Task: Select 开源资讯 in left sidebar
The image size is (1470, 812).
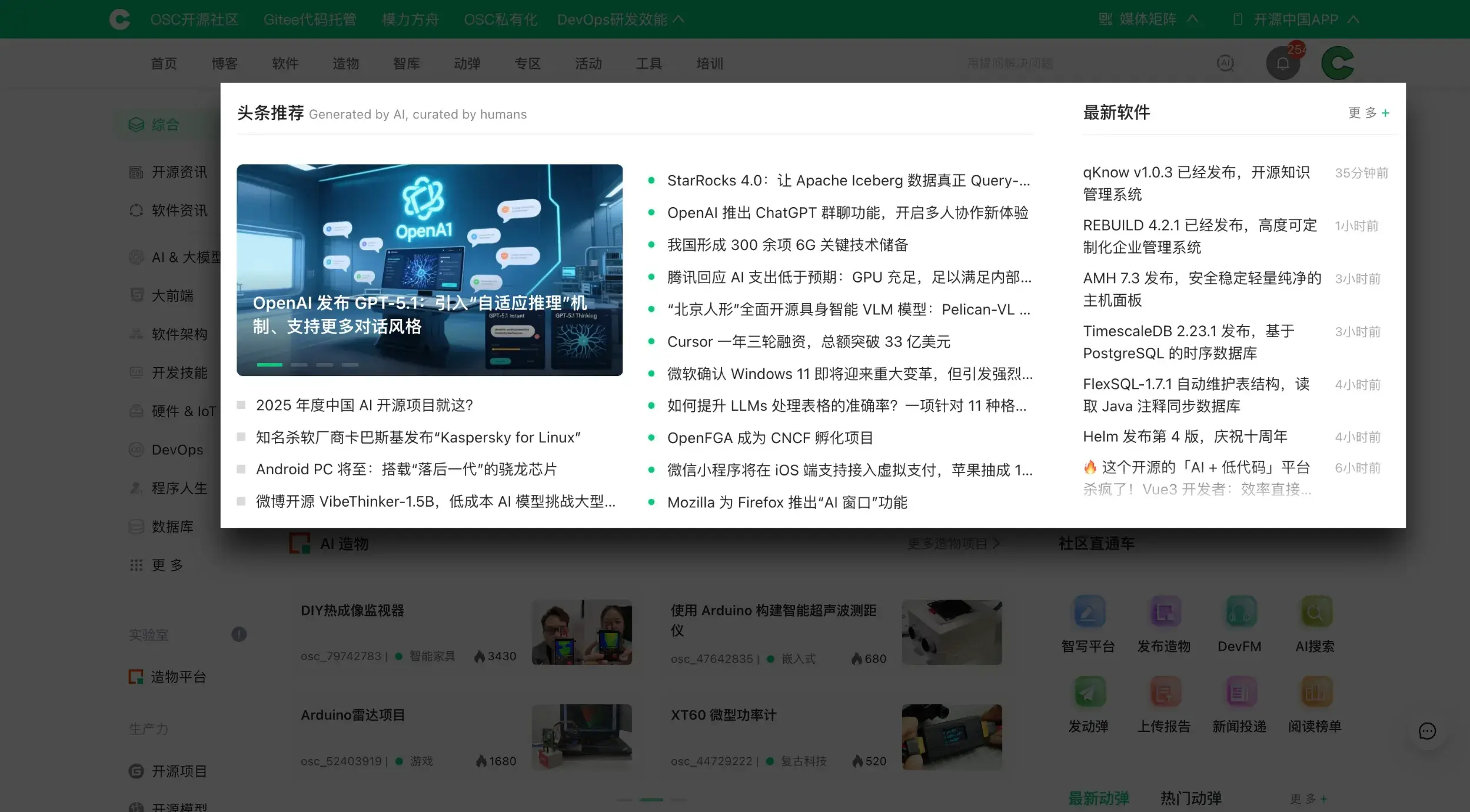Action: [x=179, y=172]
